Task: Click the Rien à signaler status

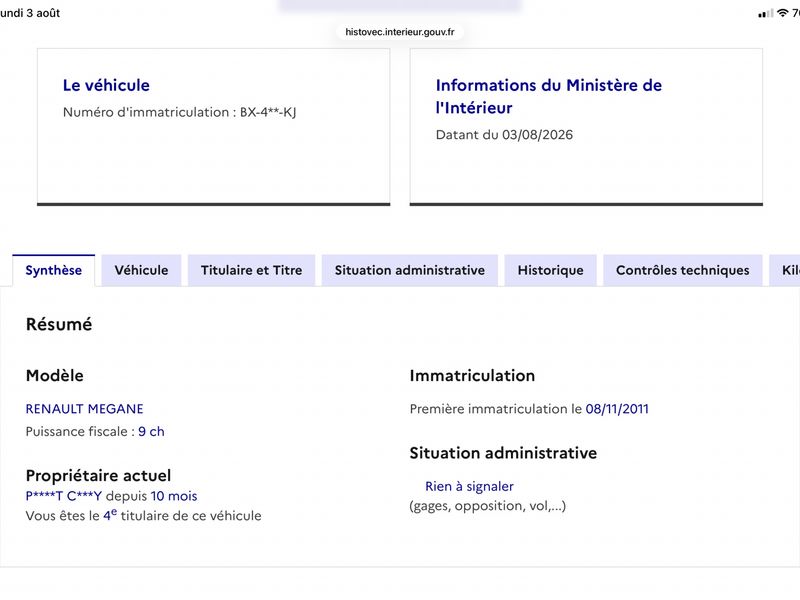Action: [469, 486]
